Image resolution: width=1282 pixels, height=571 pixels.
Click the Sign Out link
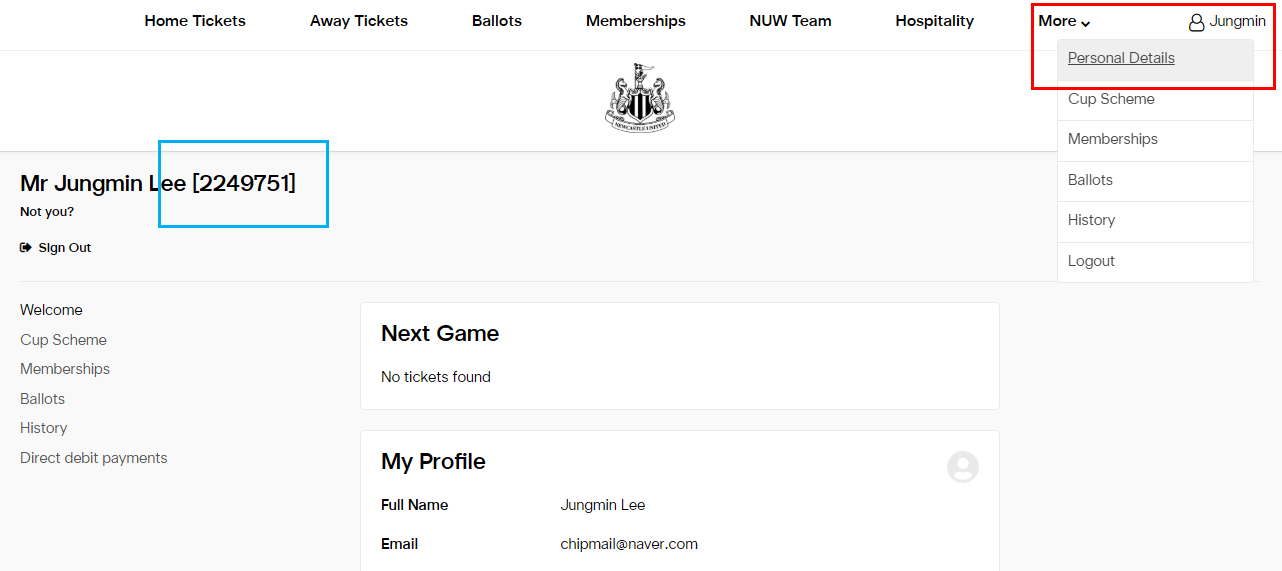pyautogui.click(x=65, y=248)
